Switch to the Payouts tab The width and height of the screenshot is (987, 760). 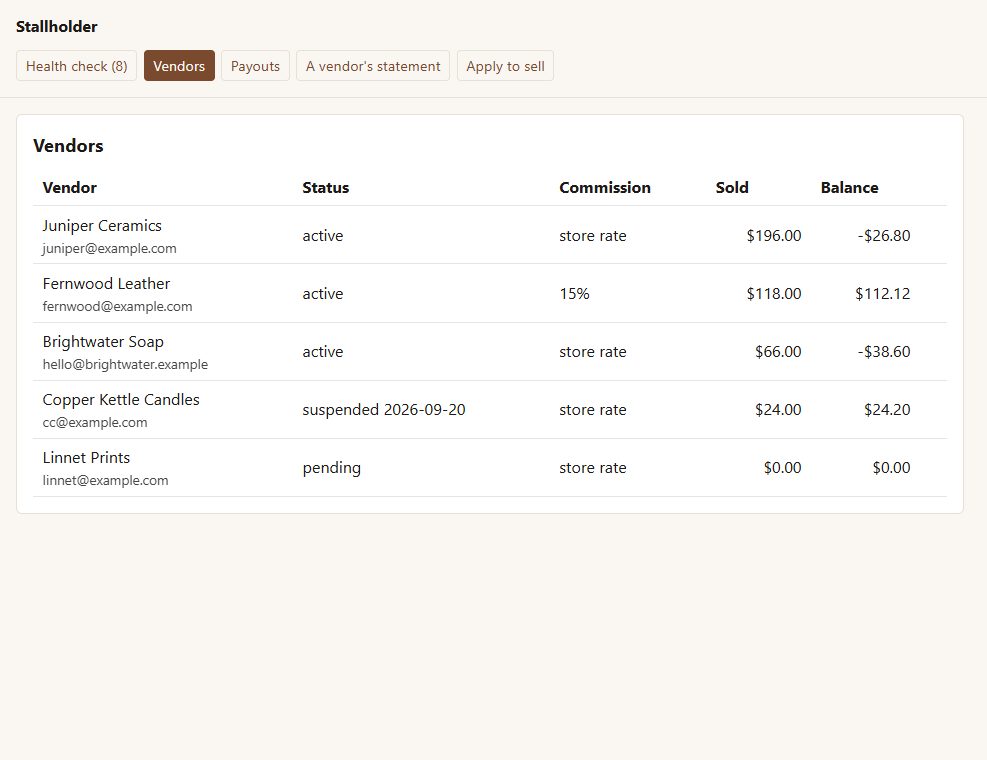(x=255, y=66)
